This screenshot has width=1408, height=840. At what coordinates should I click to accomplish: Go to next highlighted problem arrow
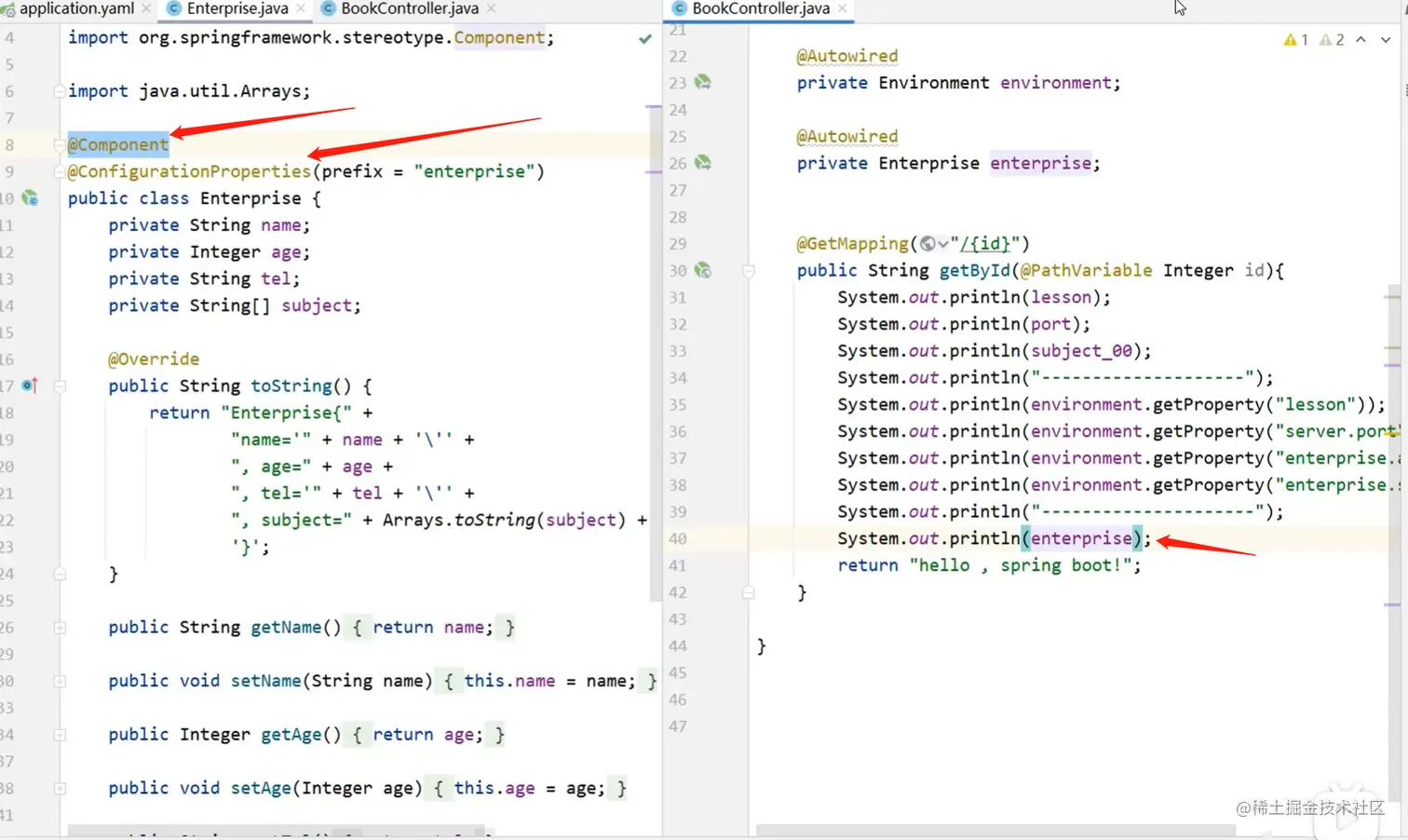1386,40
